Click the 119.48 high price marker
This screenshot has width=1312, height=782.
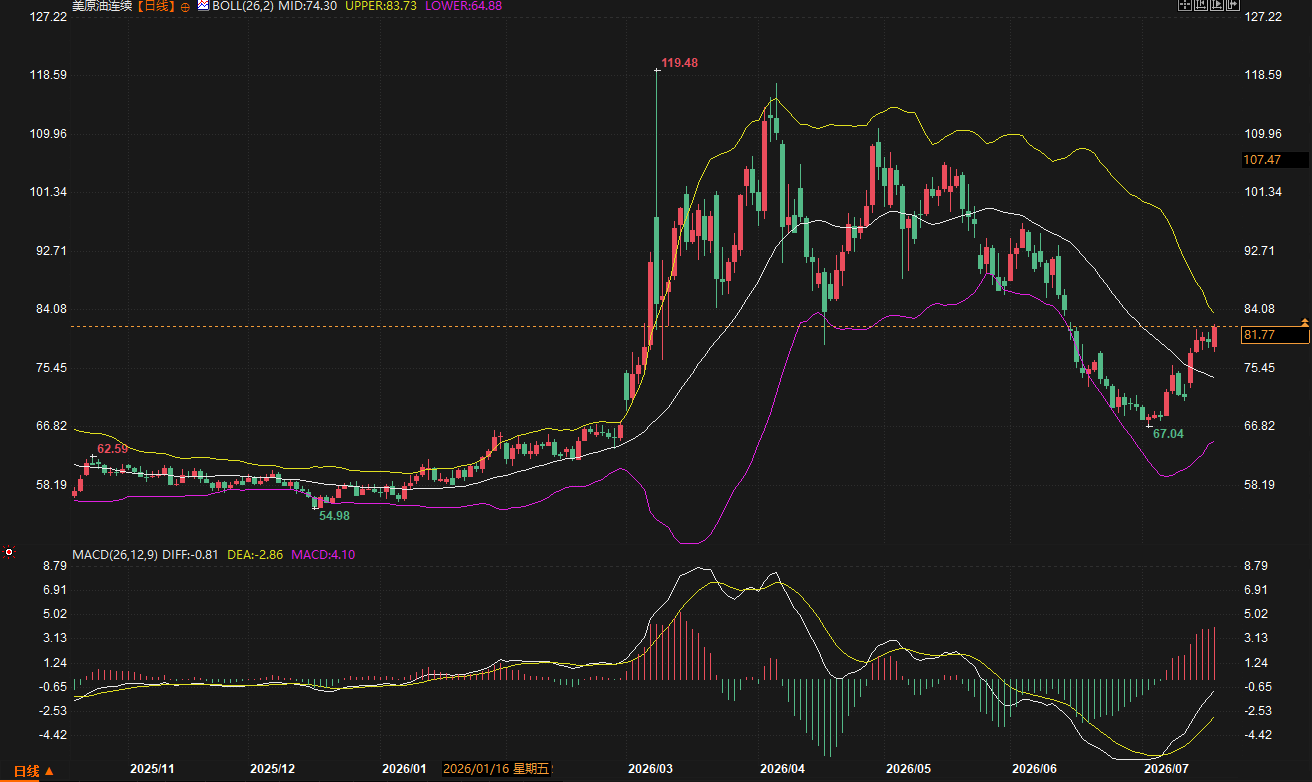pyautogui.click(x=679, y=63)
